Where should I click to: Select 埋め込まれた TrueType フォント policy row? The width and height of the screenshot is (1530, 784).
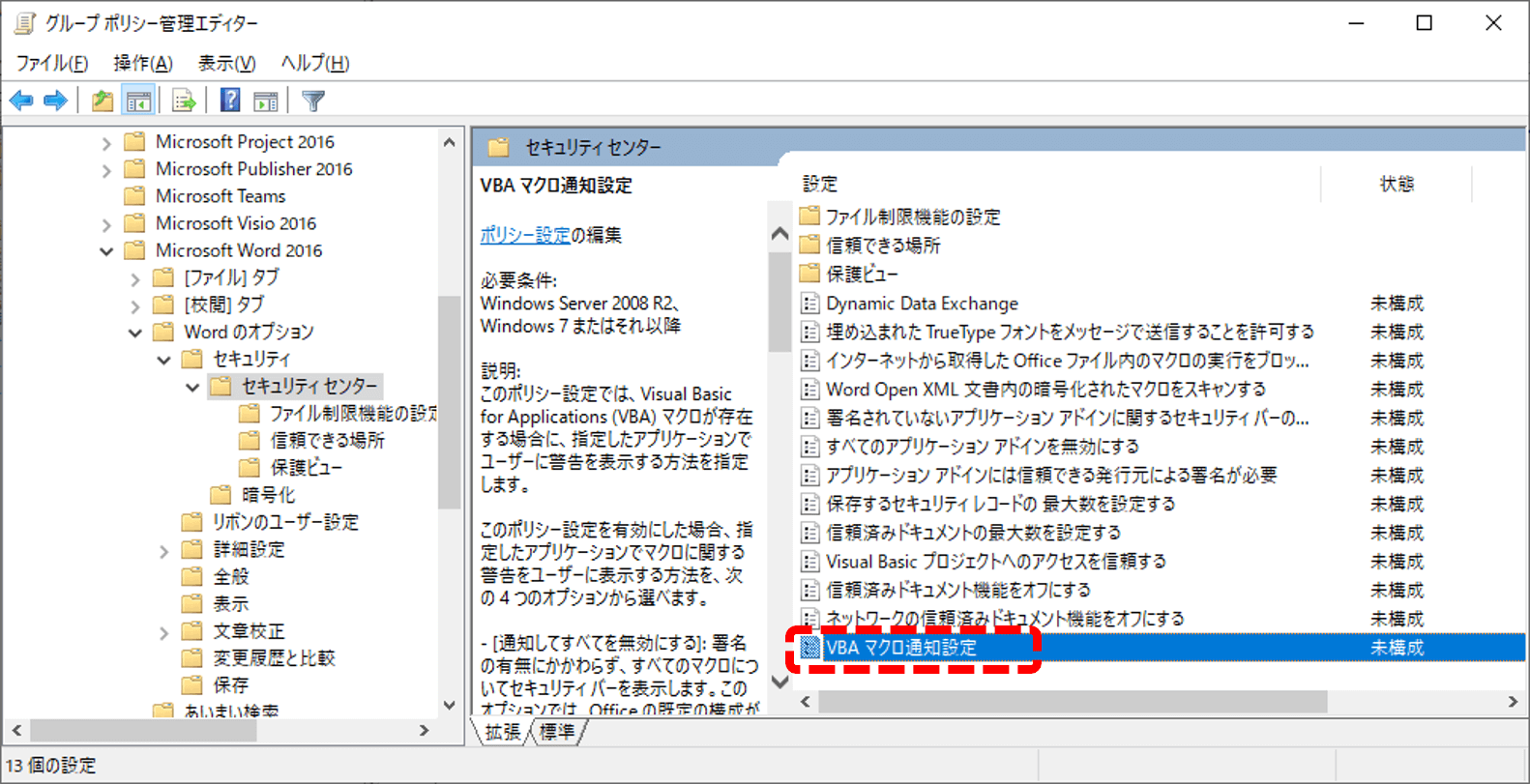tap(1161, 332)
